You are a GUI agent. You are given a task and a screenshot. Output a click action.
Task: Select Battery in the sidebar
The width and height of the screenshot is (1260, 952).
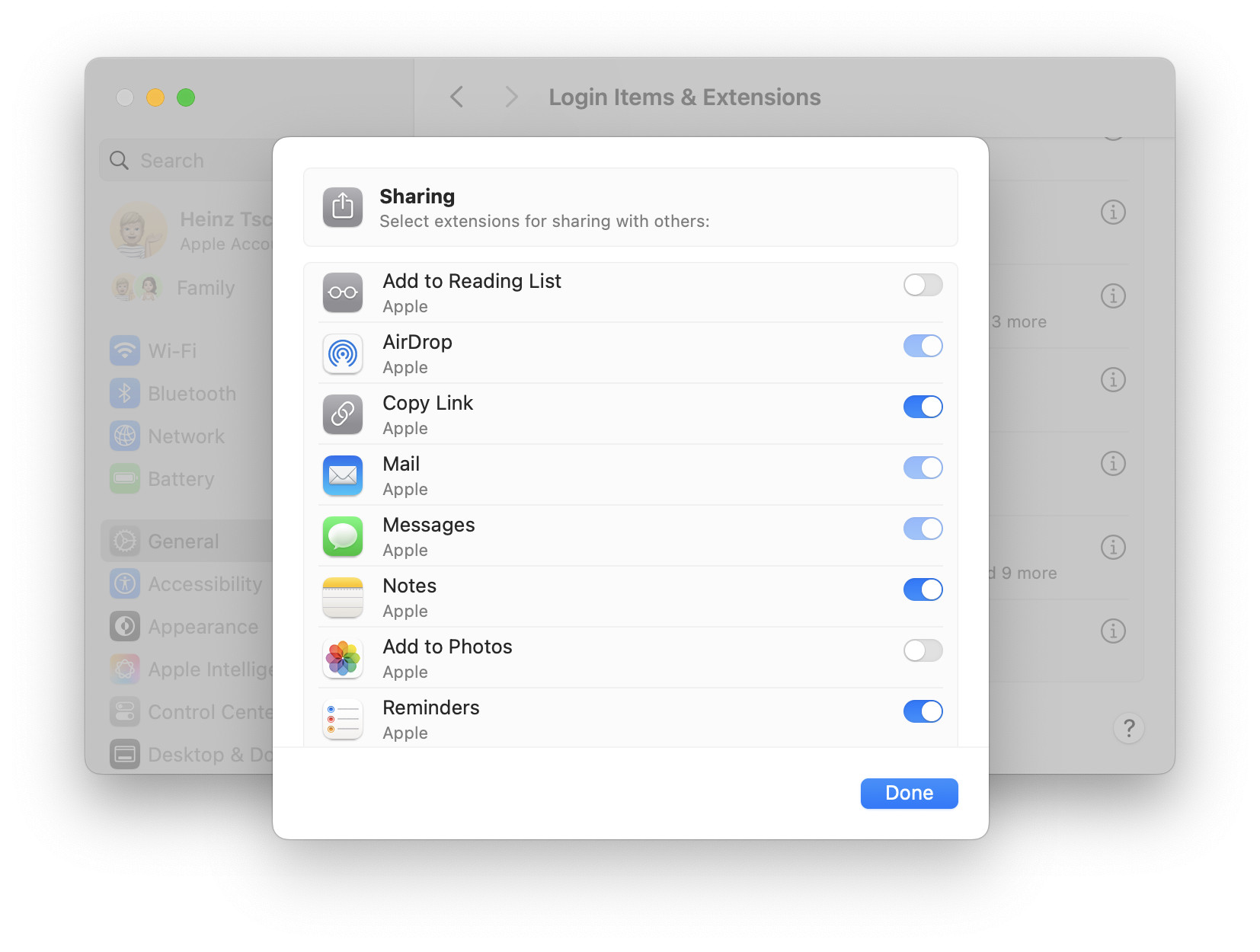click(187, 478)
